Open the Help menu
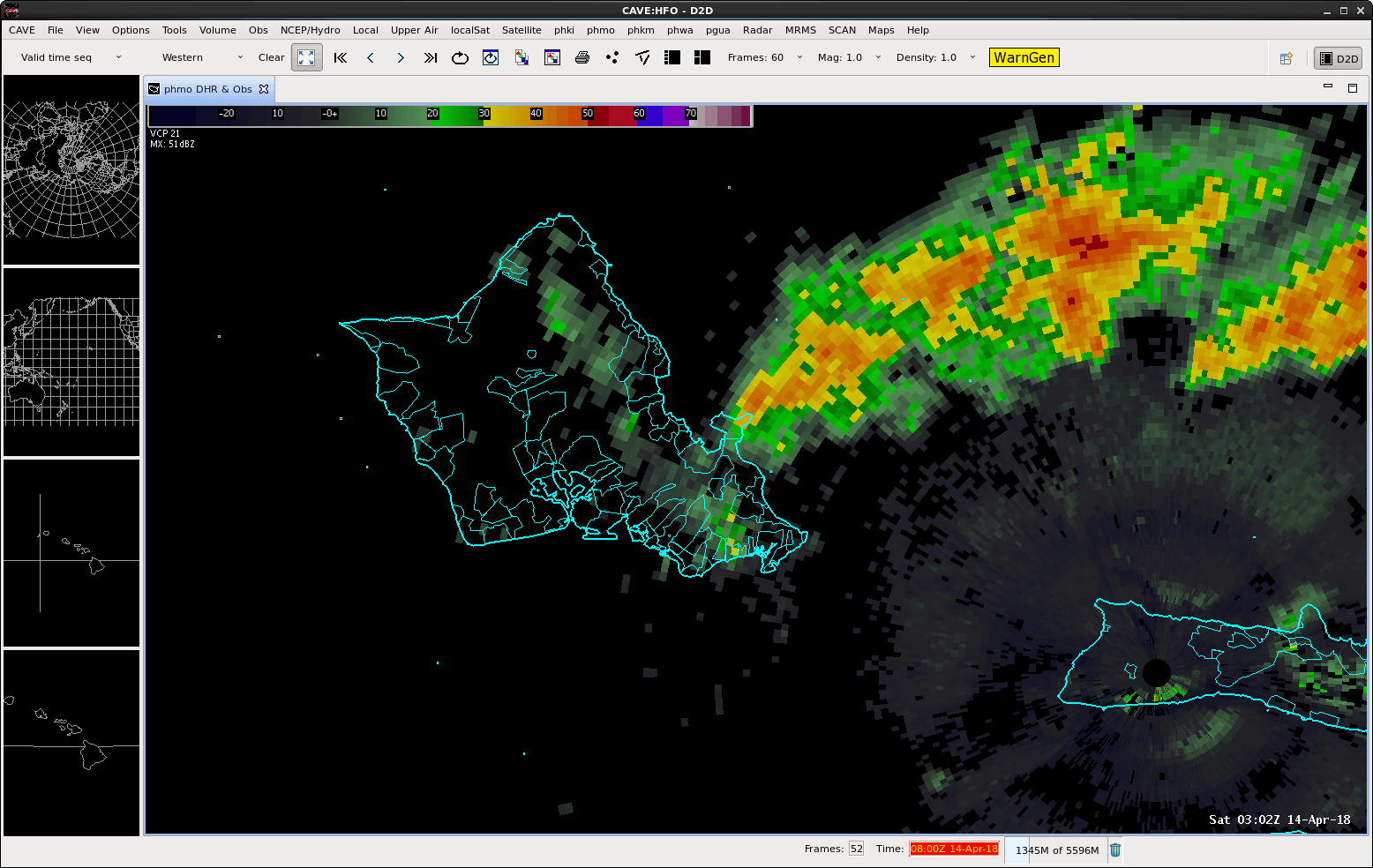This screenshot has height=868, width=1373. pyautogui.click(x=918, y=30)
